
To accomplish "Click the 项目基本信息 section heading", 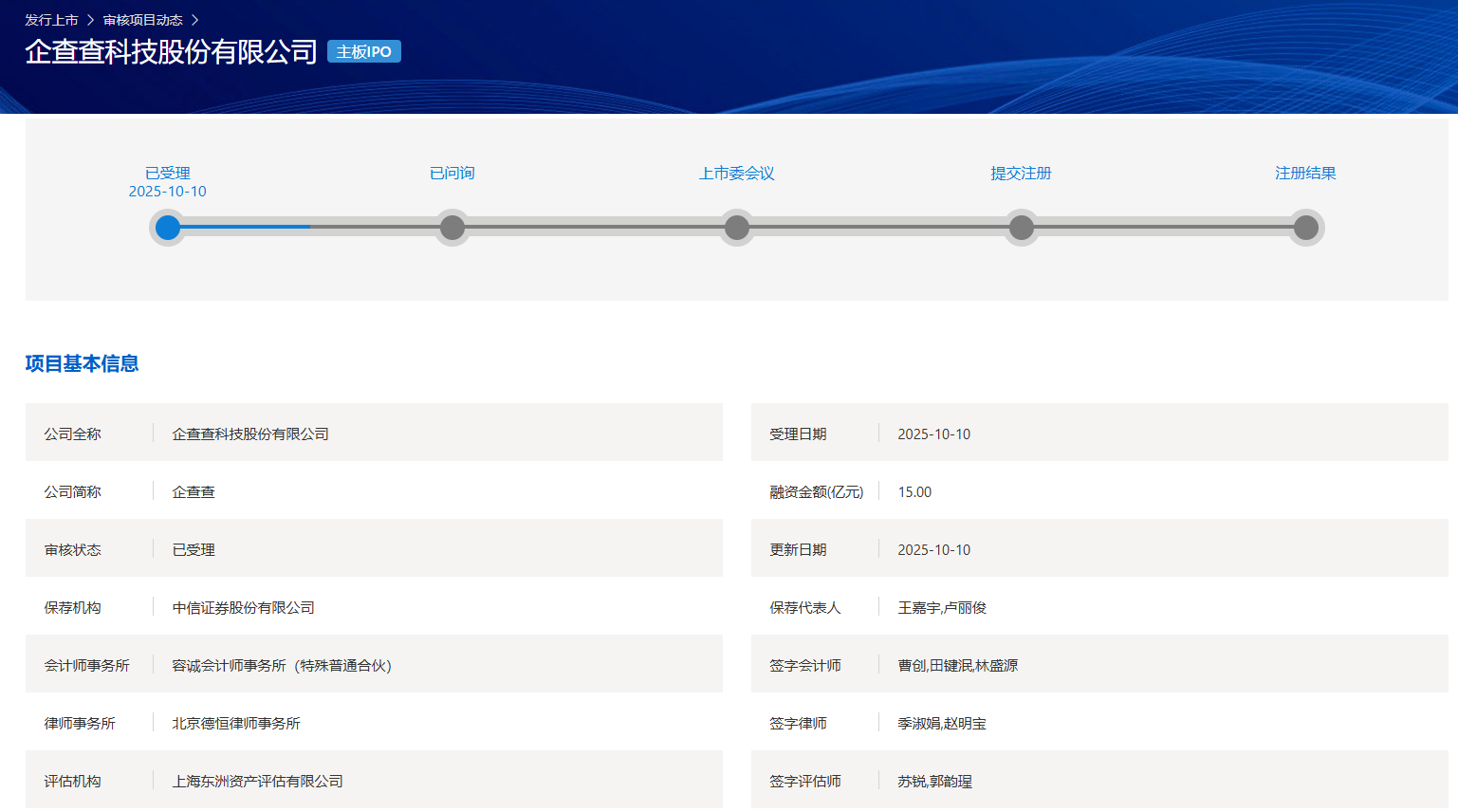I will pyautogui.click(x=82, y=363).
